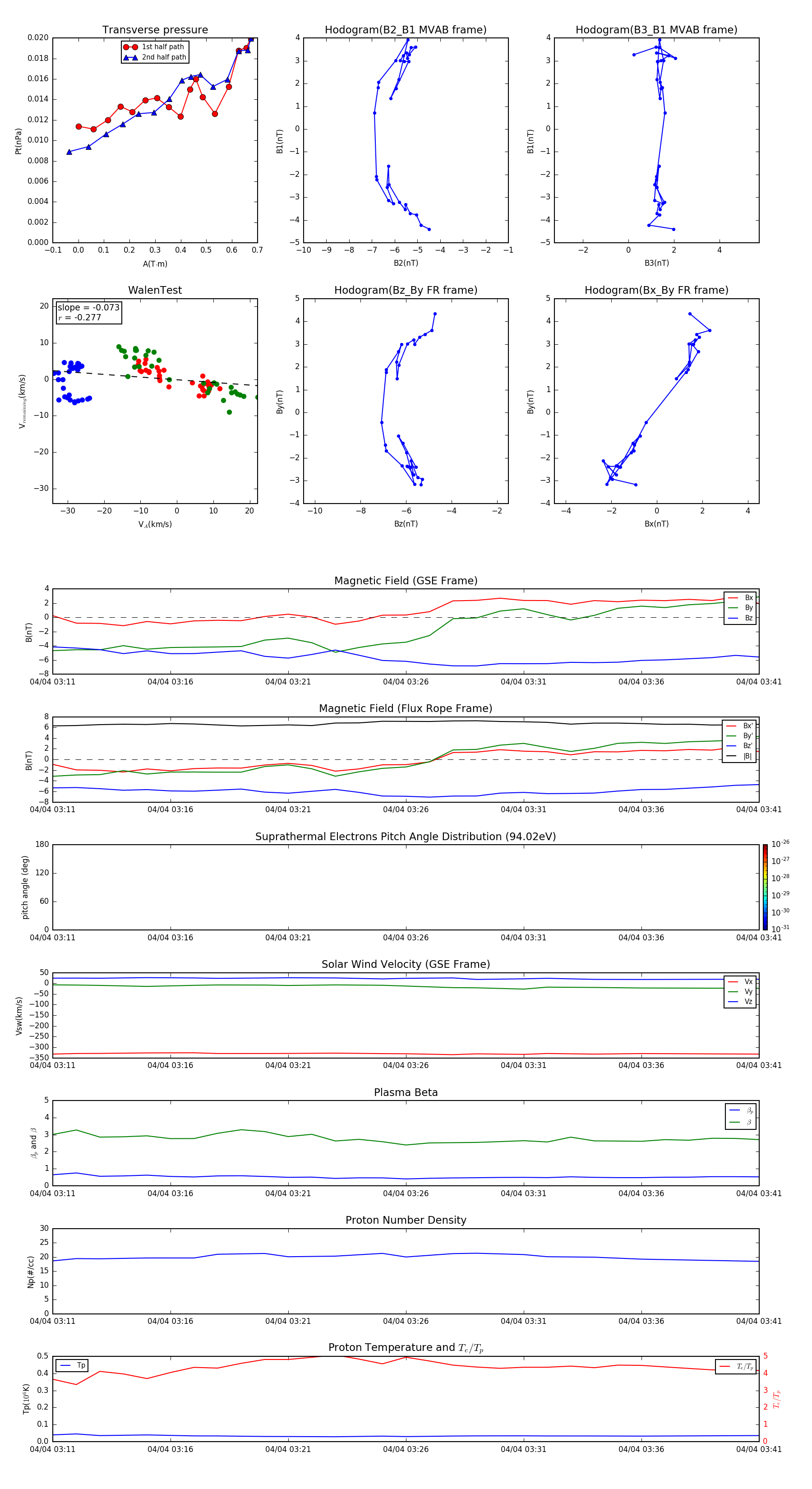Select the 'Vz' legend entry
The width and height of the screenshot is (812, 1489).
pyautogui.click(x=740, y=1002)
